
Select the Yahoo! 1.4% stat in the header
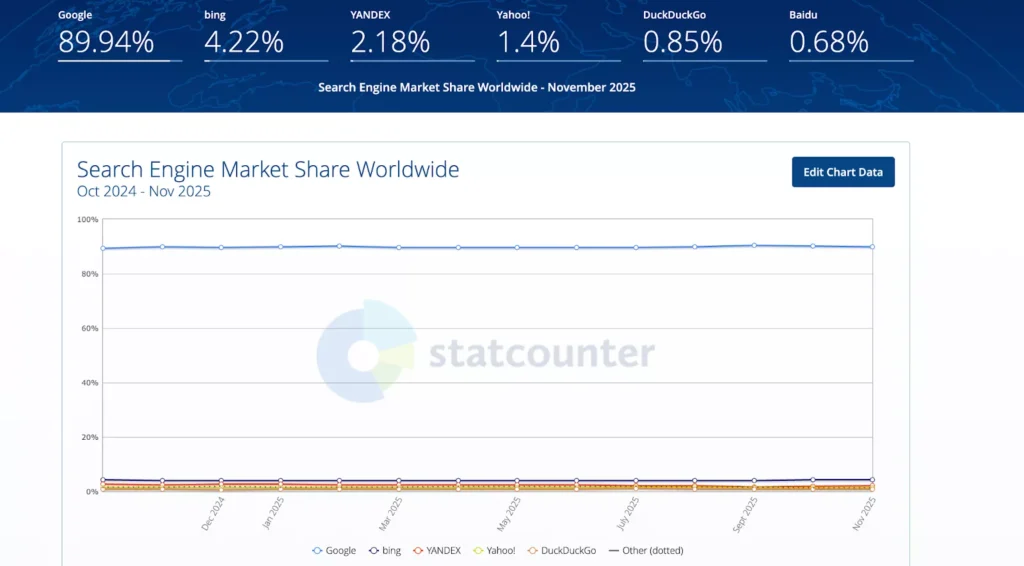click(x=558, y=35)
